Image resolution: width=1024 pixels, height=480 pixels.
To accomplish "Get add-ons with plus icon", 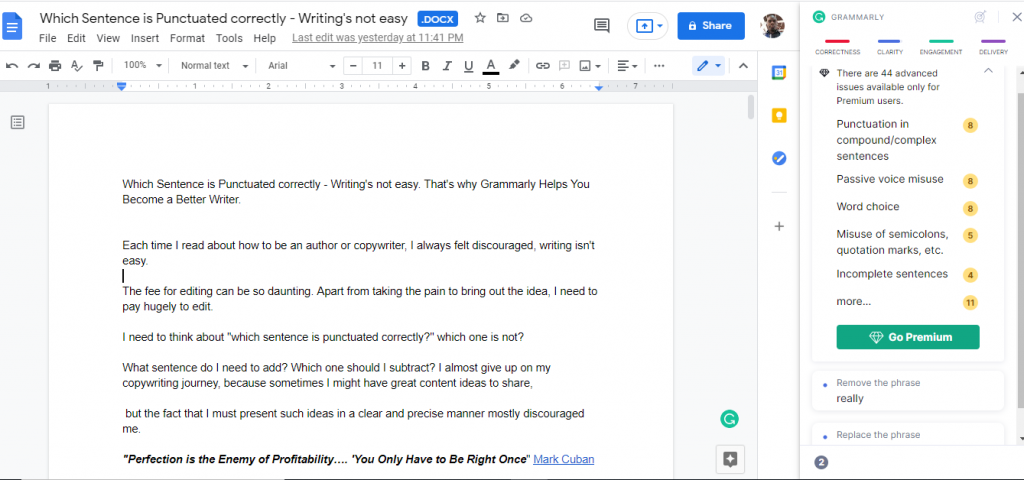I will [x=778, y=227].
